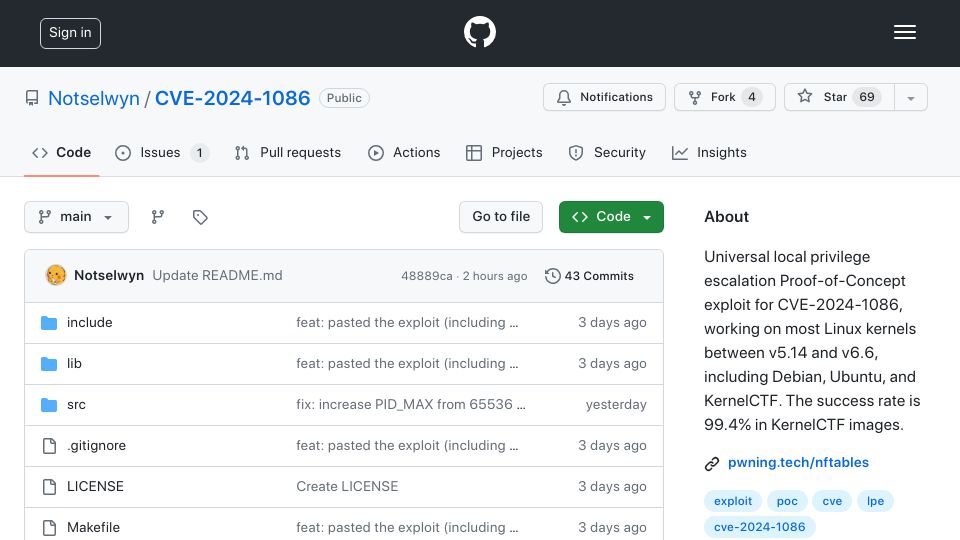Click the include folder icon
The width and height of the screenshot is (960, 540).
coord(49,323)
